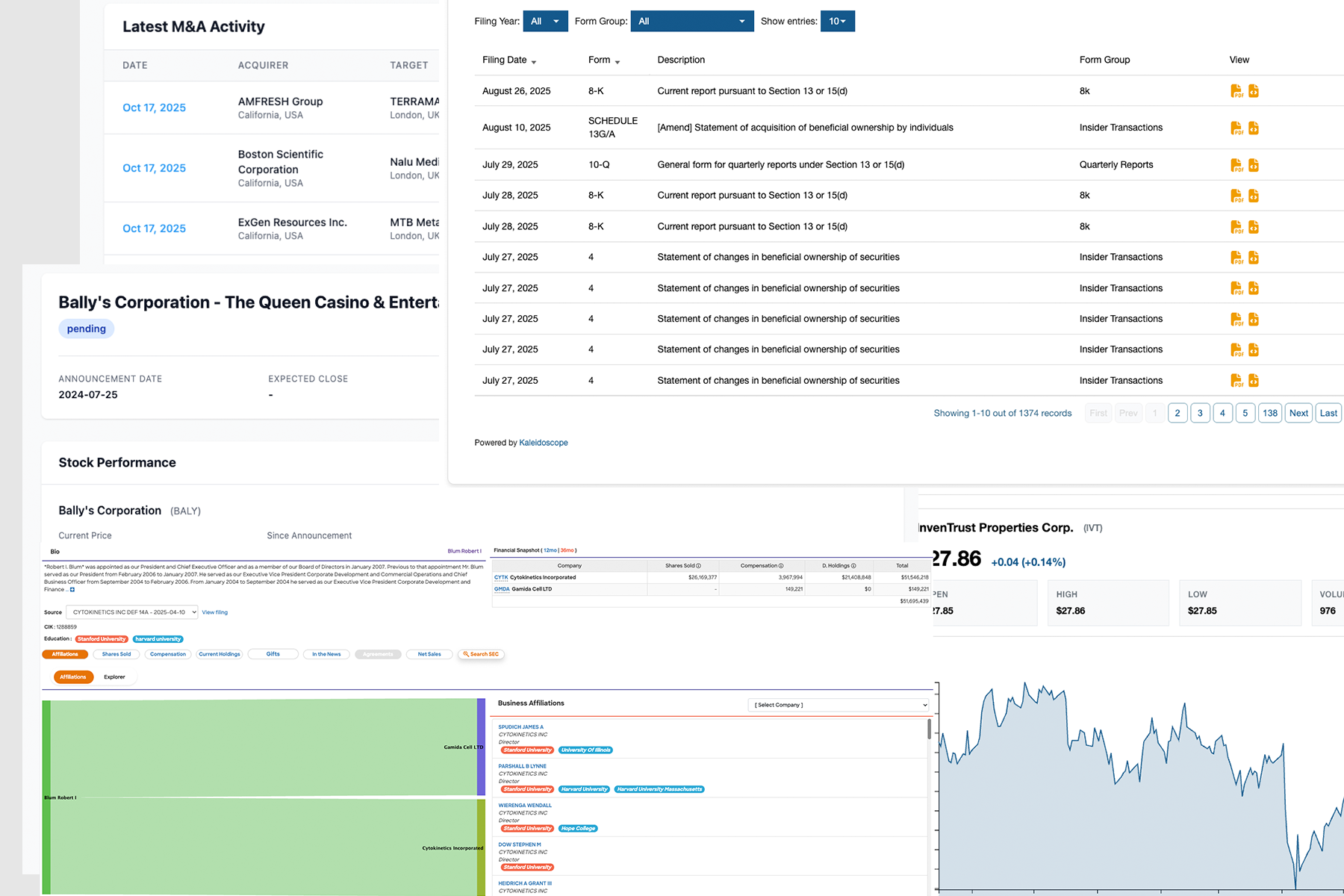The height and width of the screenshot is (896, 1344).
Task: Download PDF of the last July 27 Form 4
Action: coord(1236,380)
